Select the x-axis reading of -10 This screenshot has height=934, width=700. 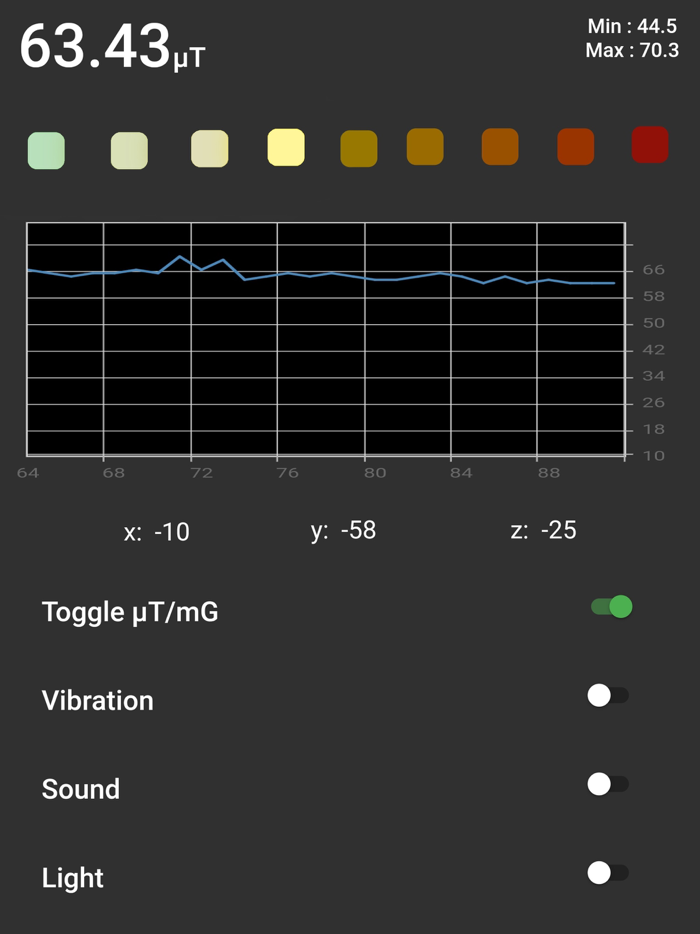coord(157,531)
